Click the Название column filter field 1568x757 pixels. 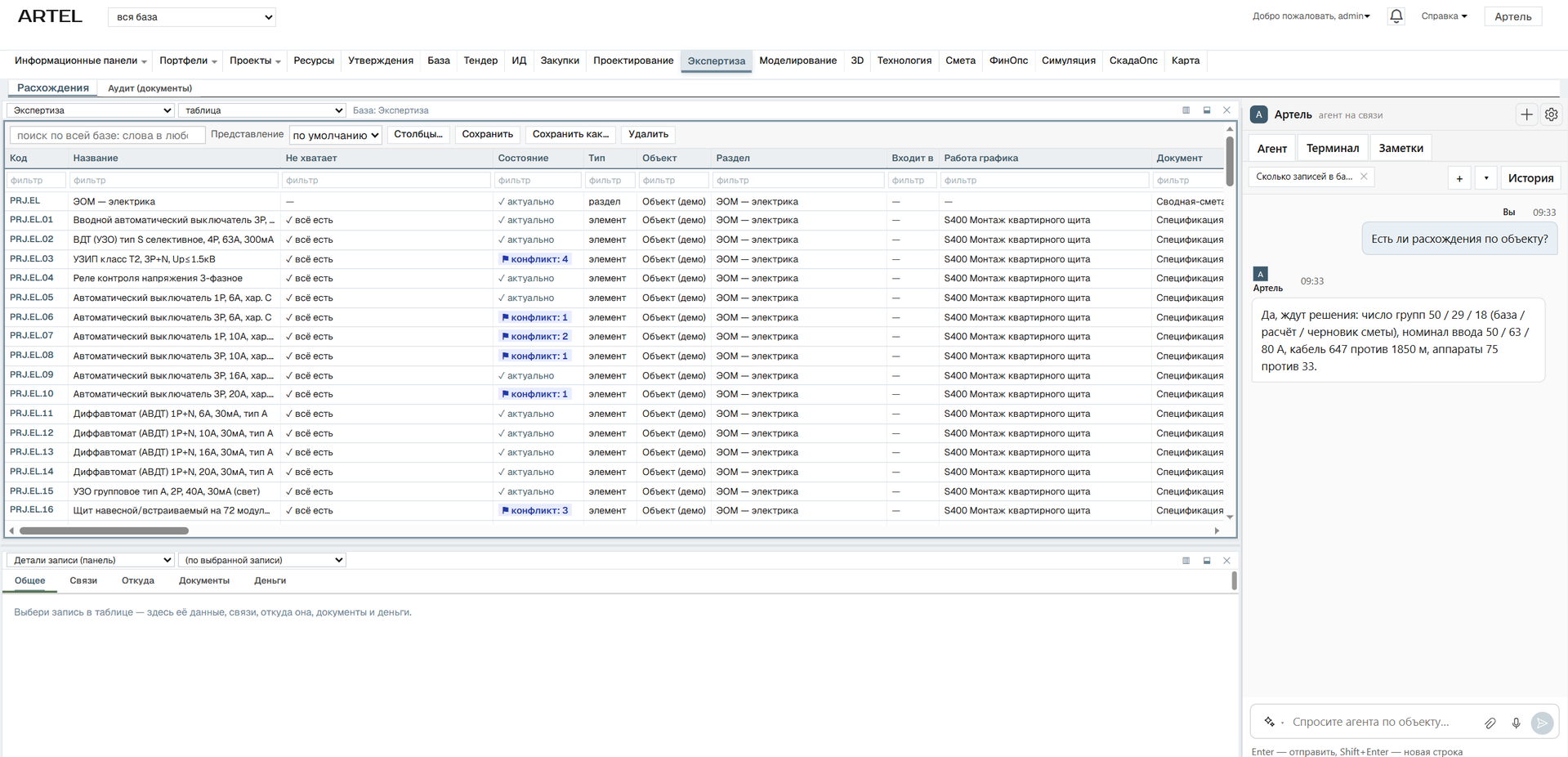[174, 180]
